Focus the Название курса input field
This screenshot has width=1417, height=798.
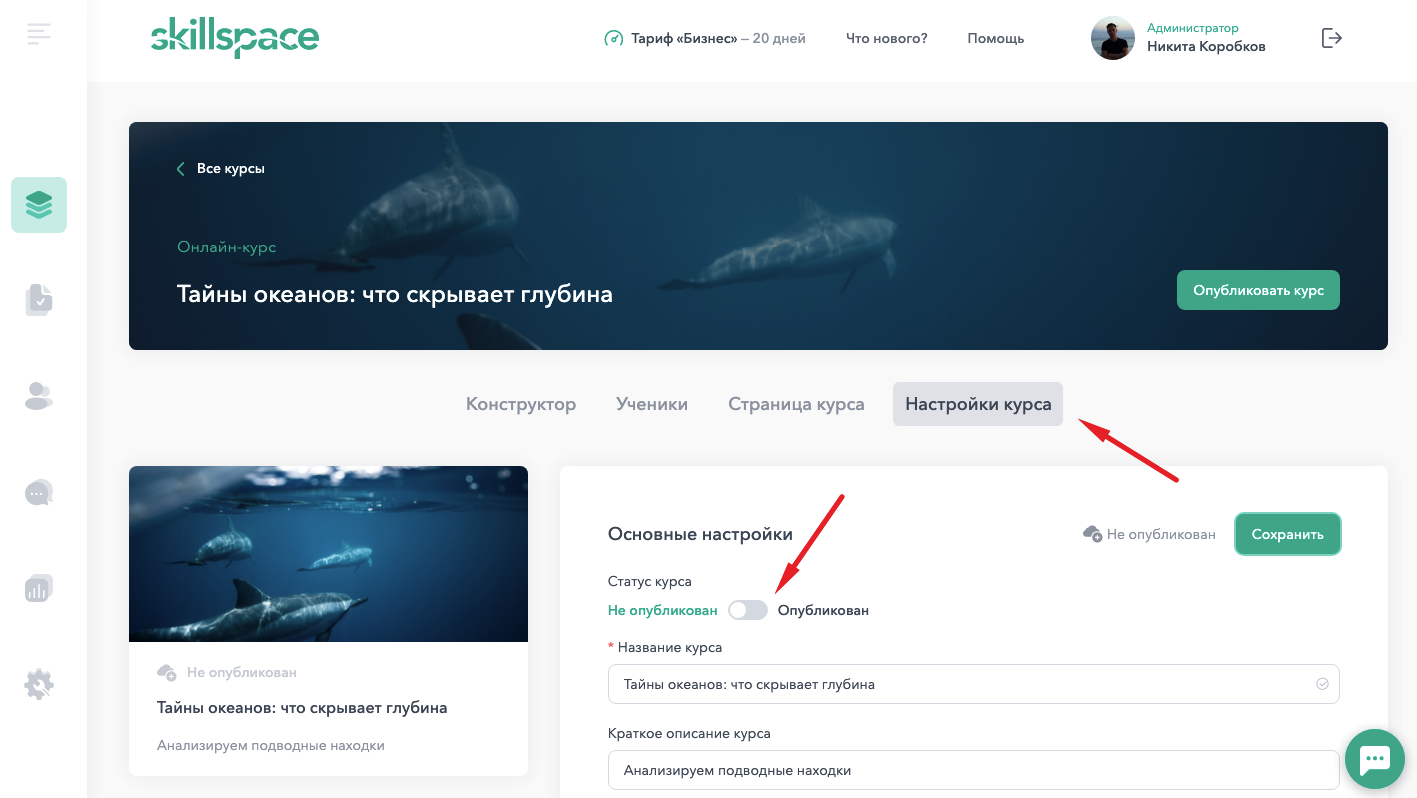pos(974,684)
